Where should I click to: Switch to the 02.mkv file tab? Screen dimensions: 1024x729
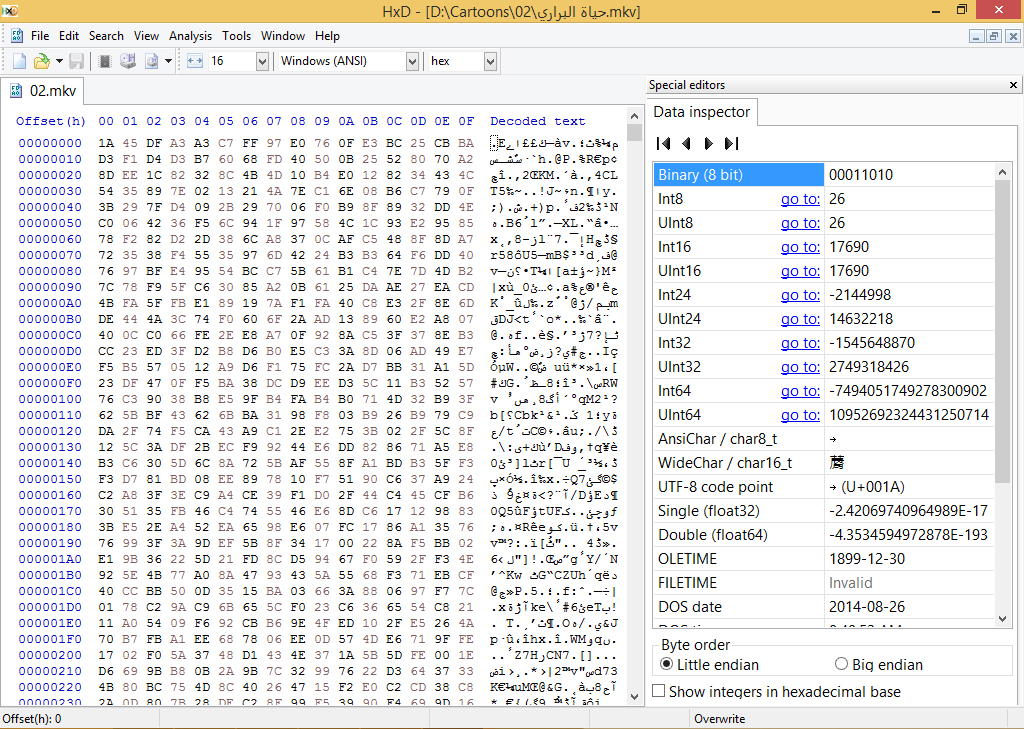point(43,91)
